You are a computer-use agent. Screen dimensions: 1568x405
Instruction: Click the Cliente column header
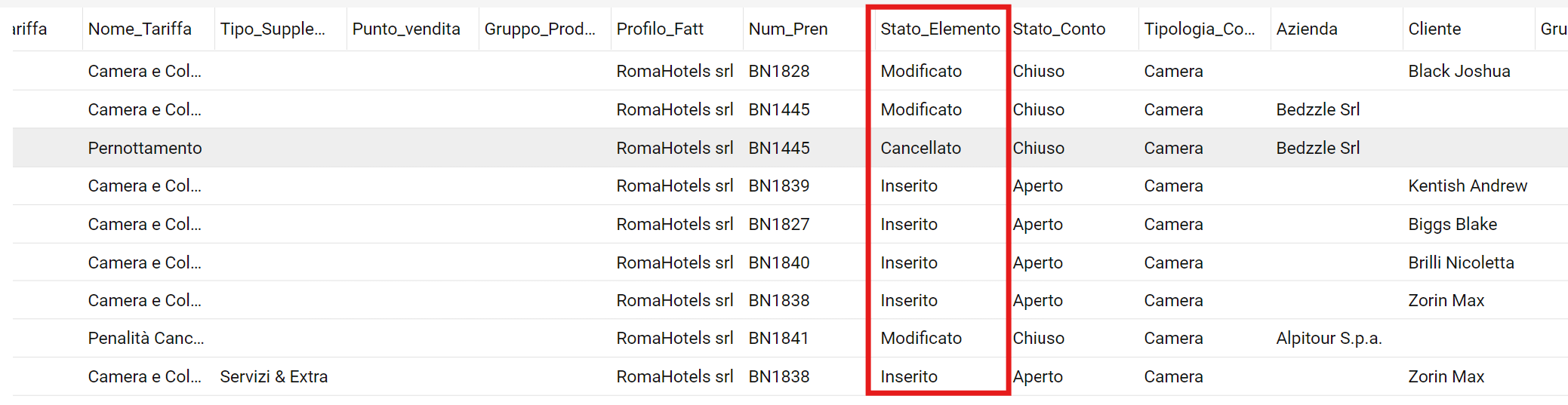pos(1434,29)
